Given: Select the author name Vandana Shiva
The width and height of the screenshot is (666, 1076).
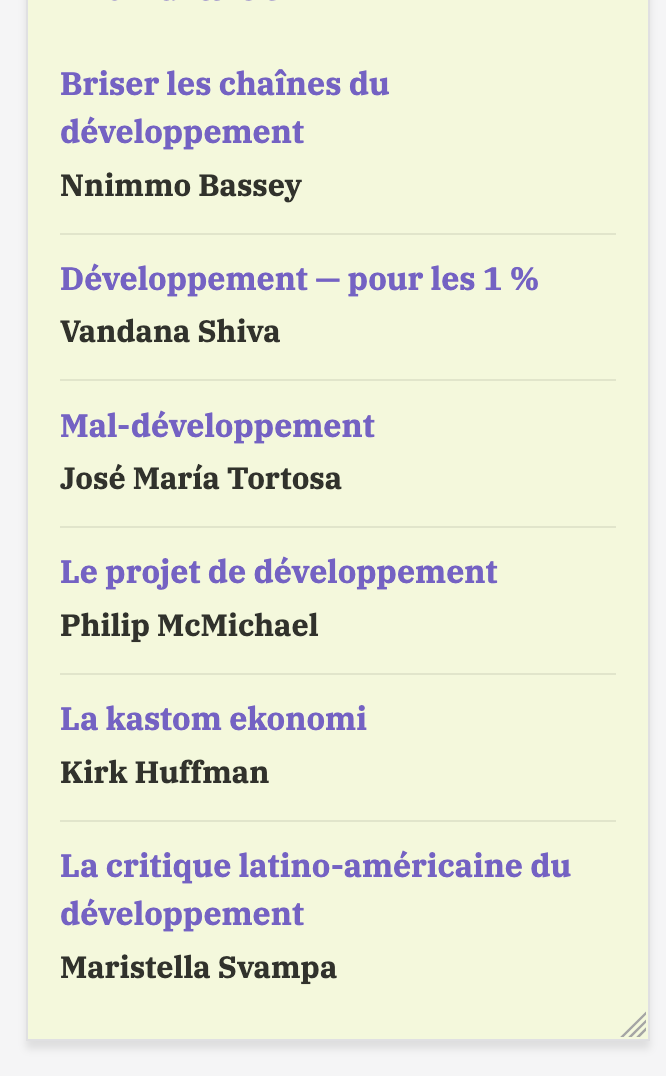Looking at the screenshot, I should point(170,332).
